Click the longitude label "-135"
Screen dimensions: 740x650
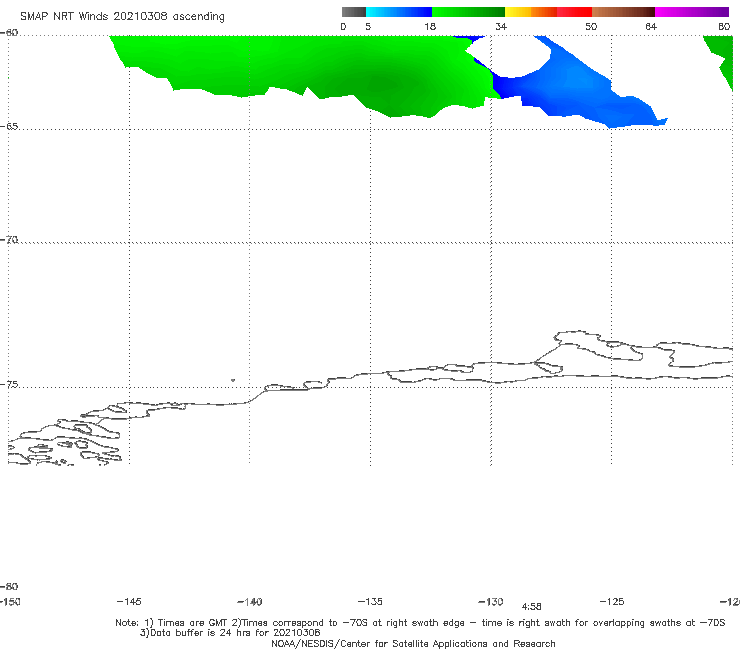click(x=370, y=601)
